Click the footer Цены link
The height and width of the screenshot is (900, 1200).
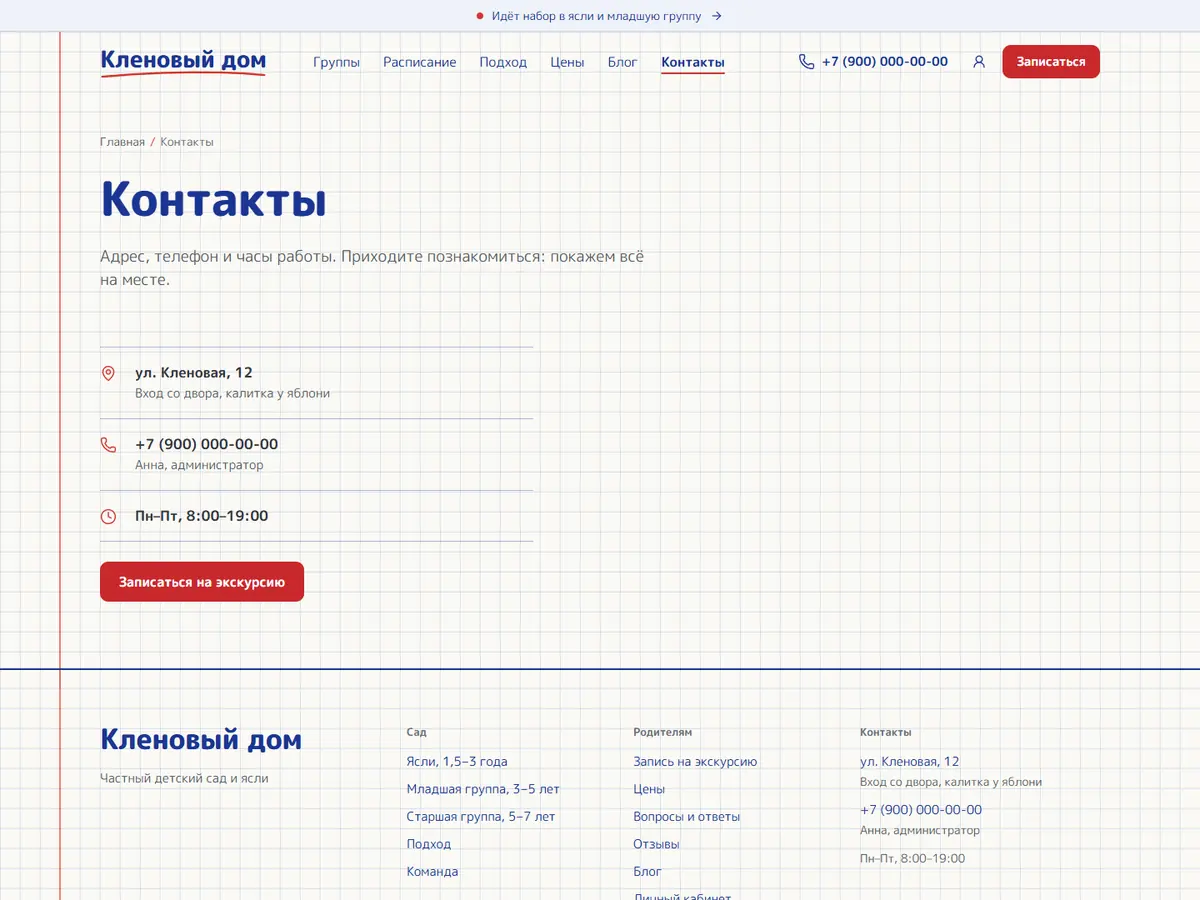(x=649, y=789)
